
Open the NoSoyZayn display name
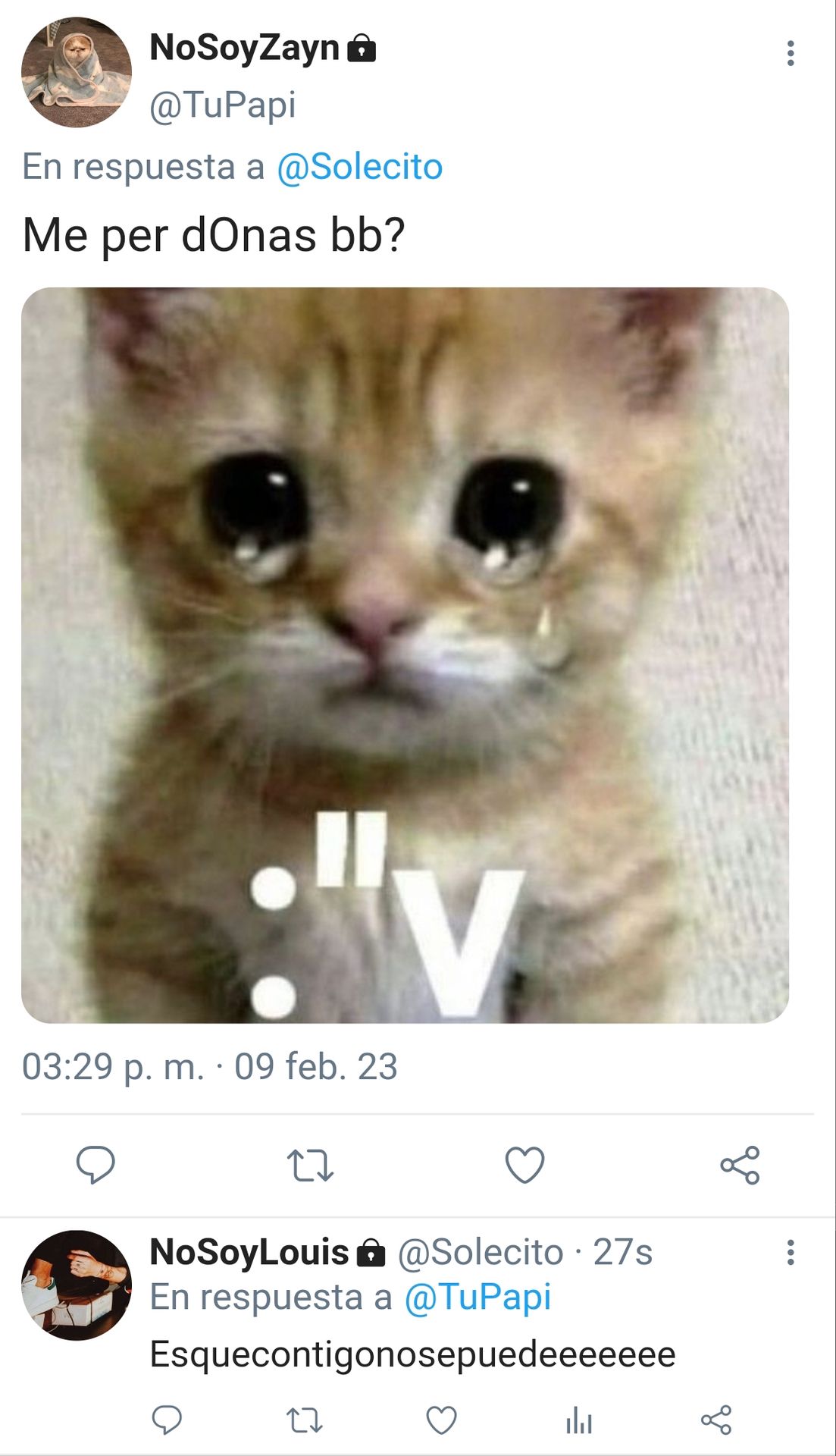coord(244,48)
